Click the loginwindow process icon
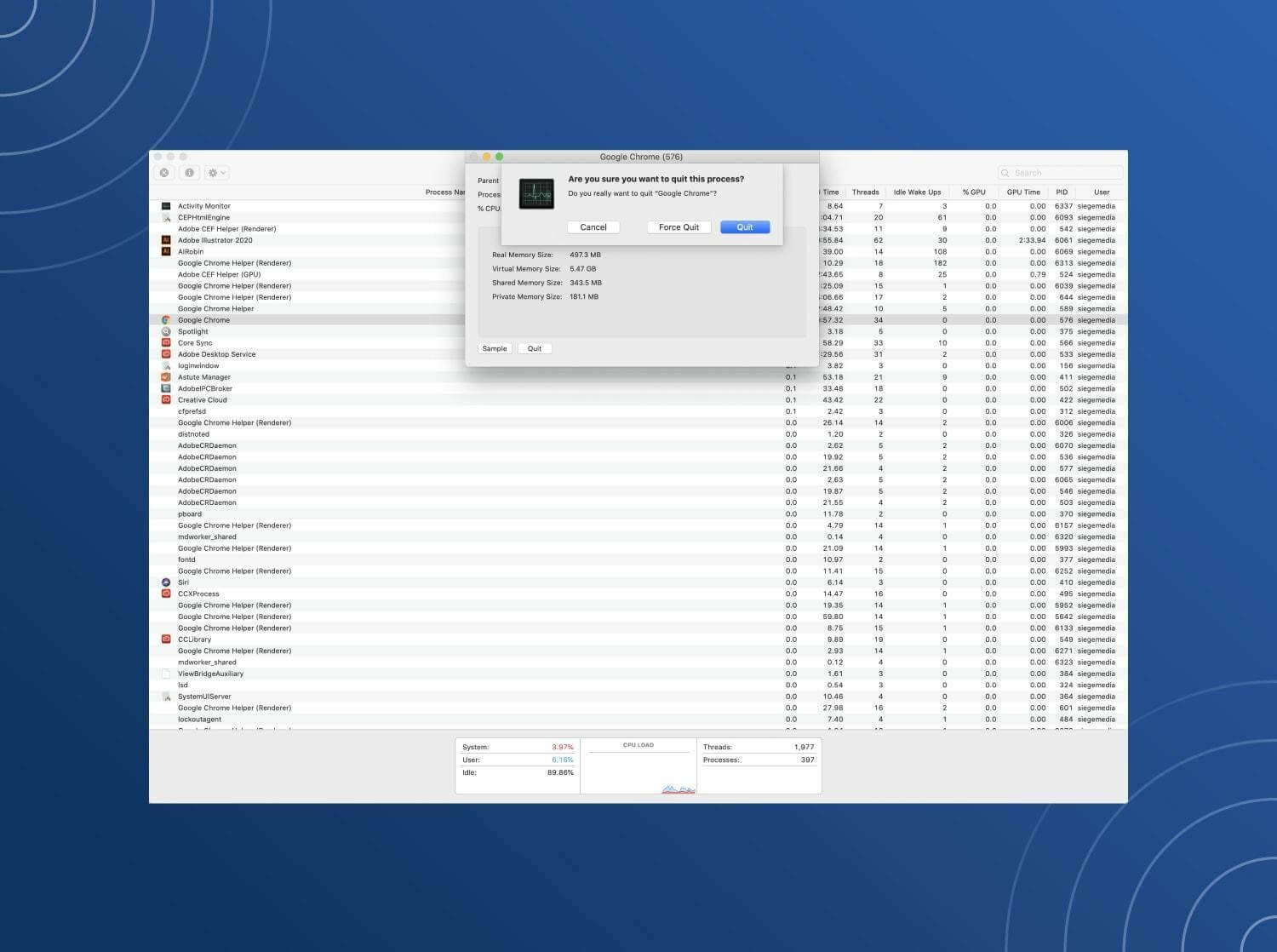The image size is (1277, 952). 166,365
